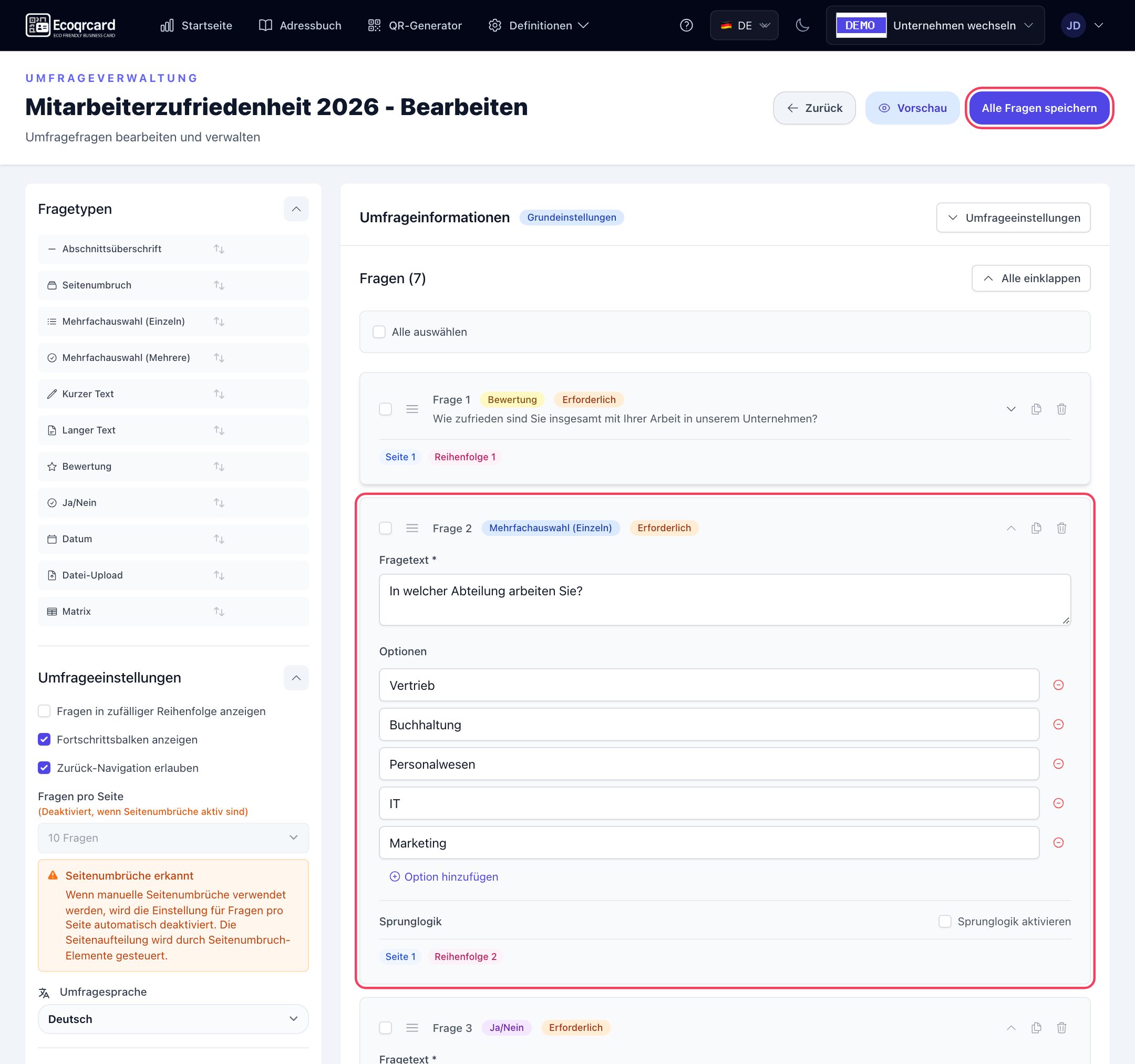Image resolution: width=1135 pixels, height=1064 pixels.
Task: Delete Frage 1 using the trash icon
Action: coord(1061,409)
